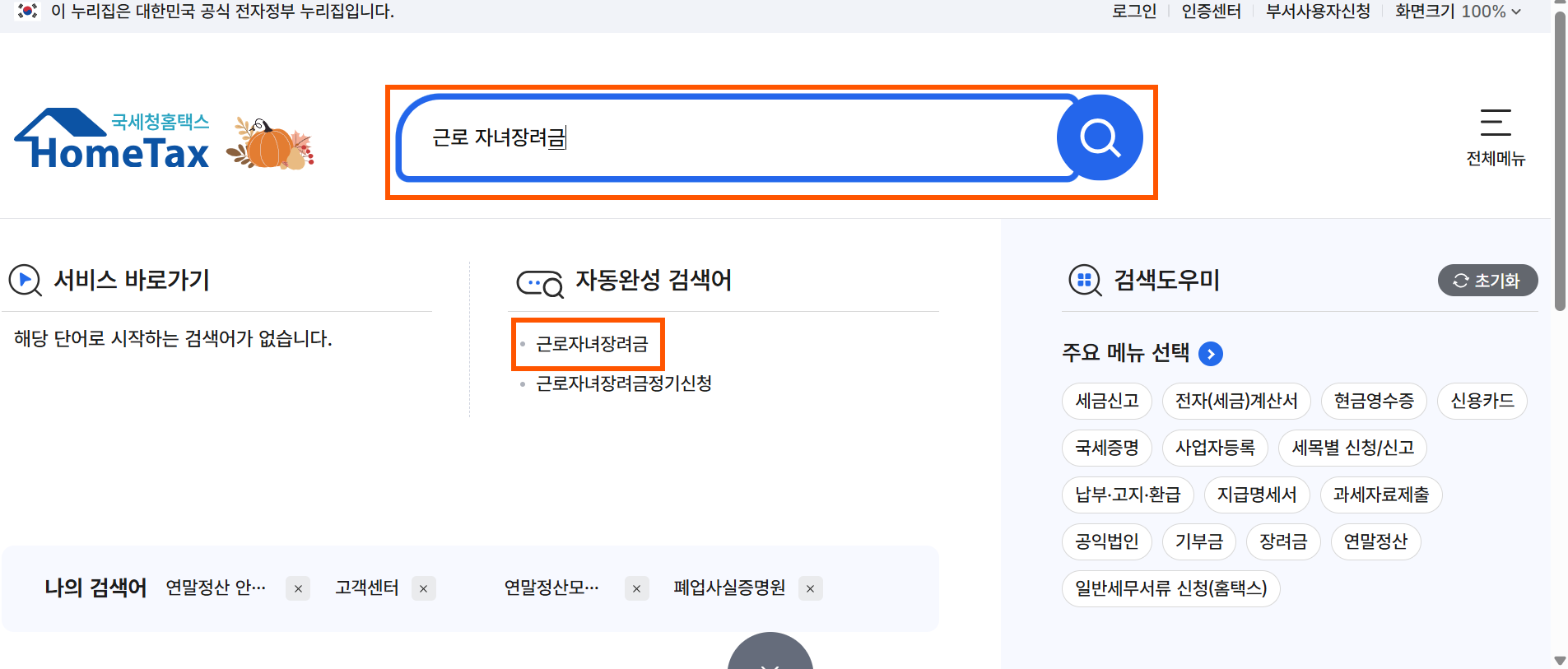Click the 자동완성 검색어 icon
Image resolution: width=1568 pixels, height=669 pixels.
540,284
